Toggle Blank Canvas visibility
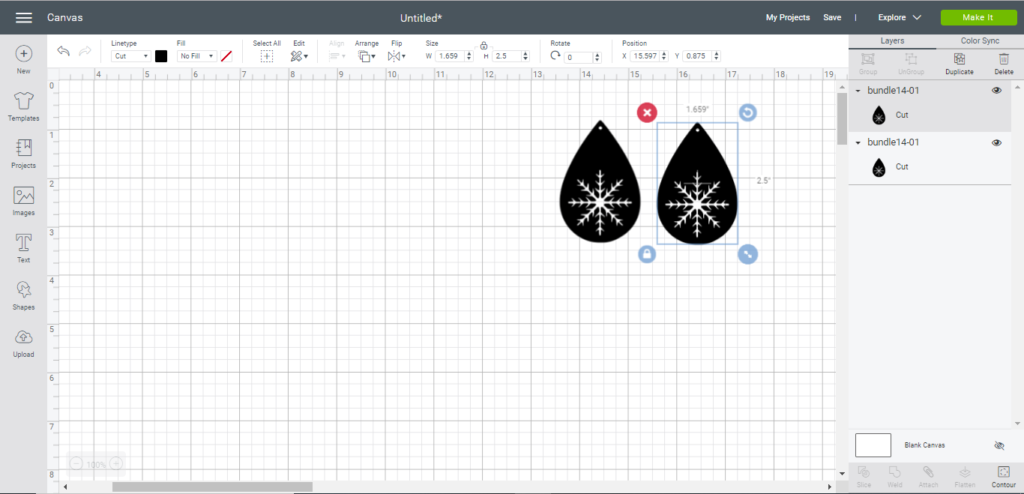Image resolution: width=1024 pixels, height=494 pixels. tap(999, 446)
